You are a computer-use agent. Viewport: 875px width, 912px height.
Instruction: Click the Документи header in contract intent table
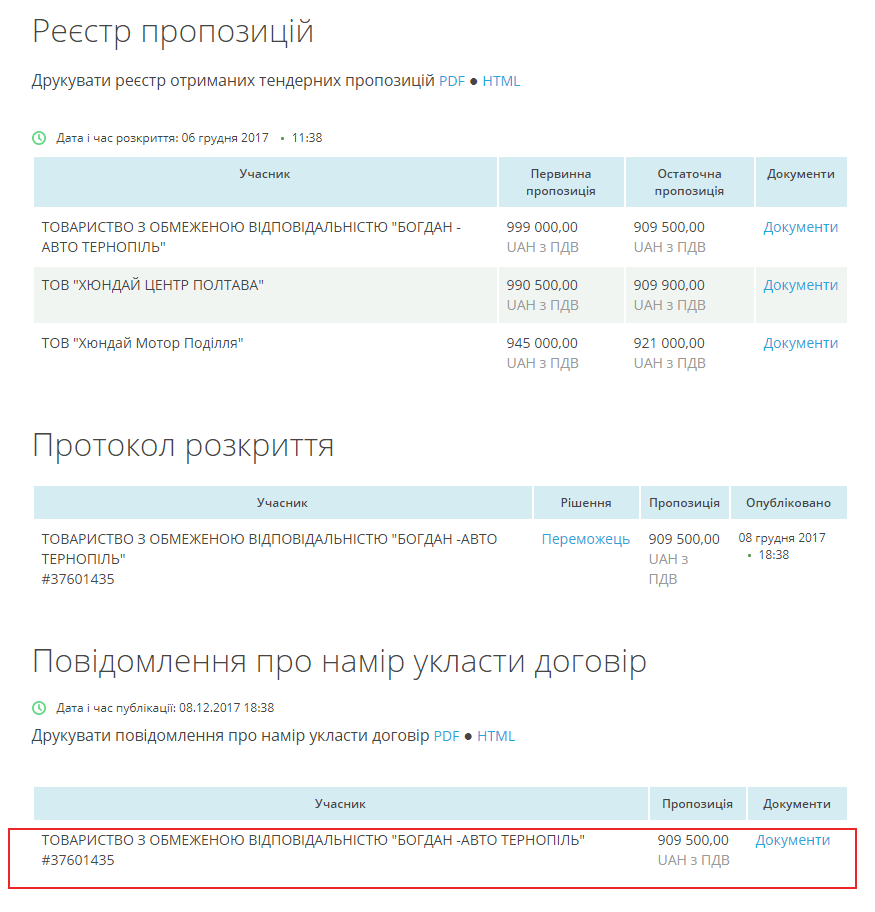[x=796, y=804]
